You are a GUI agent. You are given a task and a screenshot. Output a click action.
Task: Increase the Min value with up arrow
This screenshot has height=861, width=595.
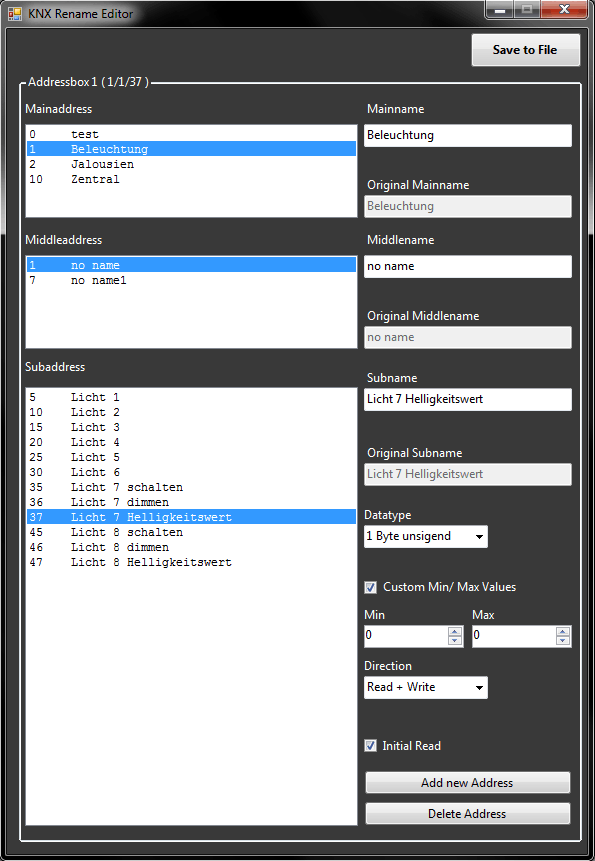[454, 631]
